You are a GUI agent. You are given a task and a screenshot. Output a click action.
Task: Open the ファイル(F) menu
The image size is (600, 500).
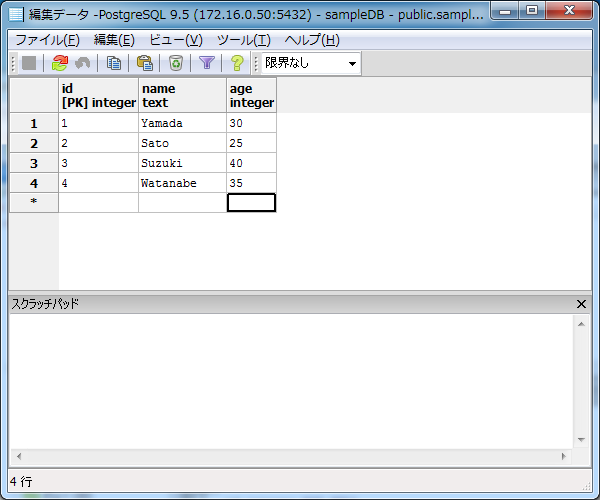click(47, 40)
